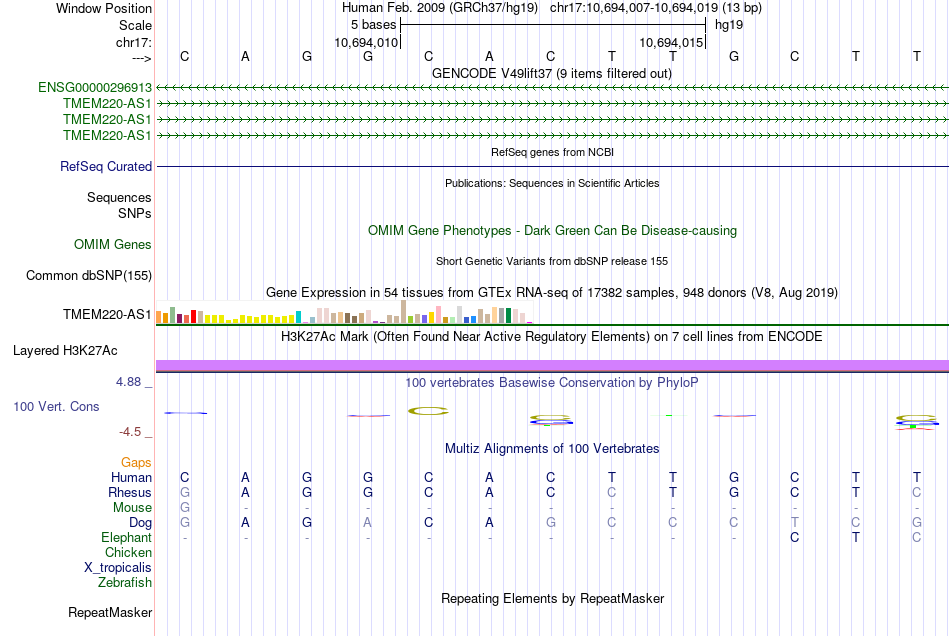Click Repeating Elements by RepeatMasker title
Viewport: 950px width, 636px height.
[552, 598]
